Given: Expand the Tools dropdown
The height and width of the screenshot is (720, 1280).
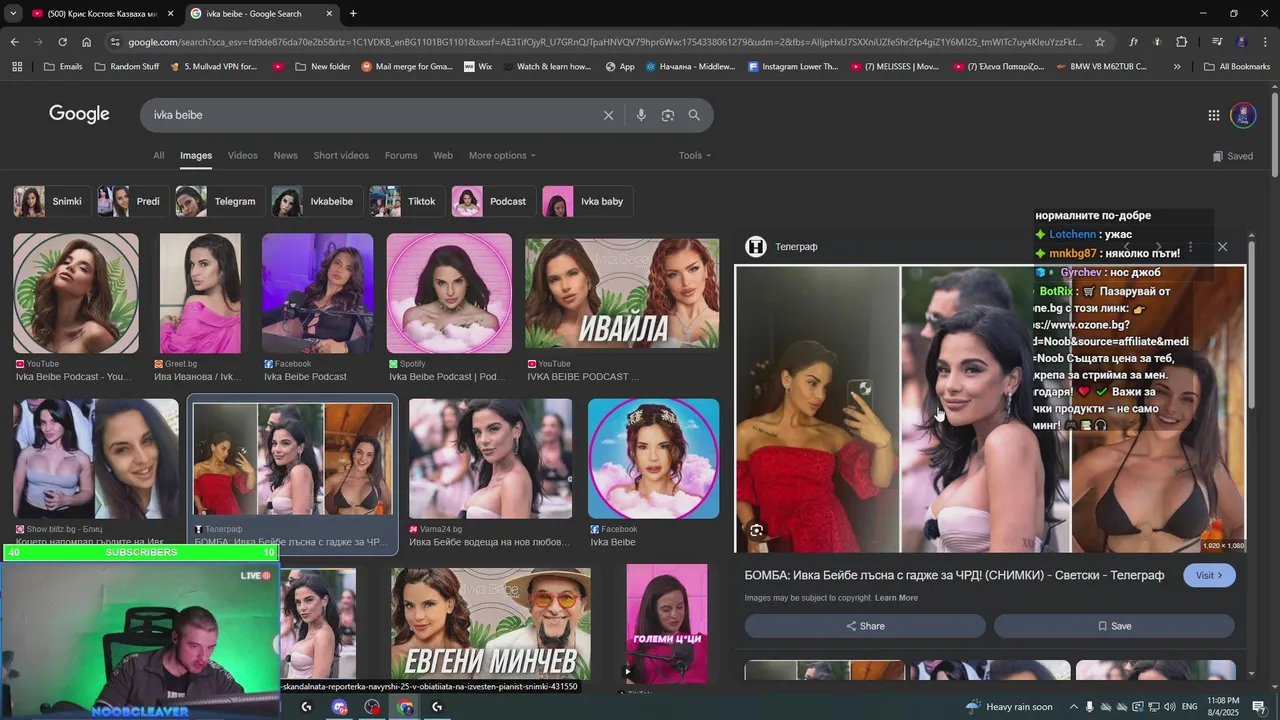Looking at the screenshot, I should pos(695,156).
